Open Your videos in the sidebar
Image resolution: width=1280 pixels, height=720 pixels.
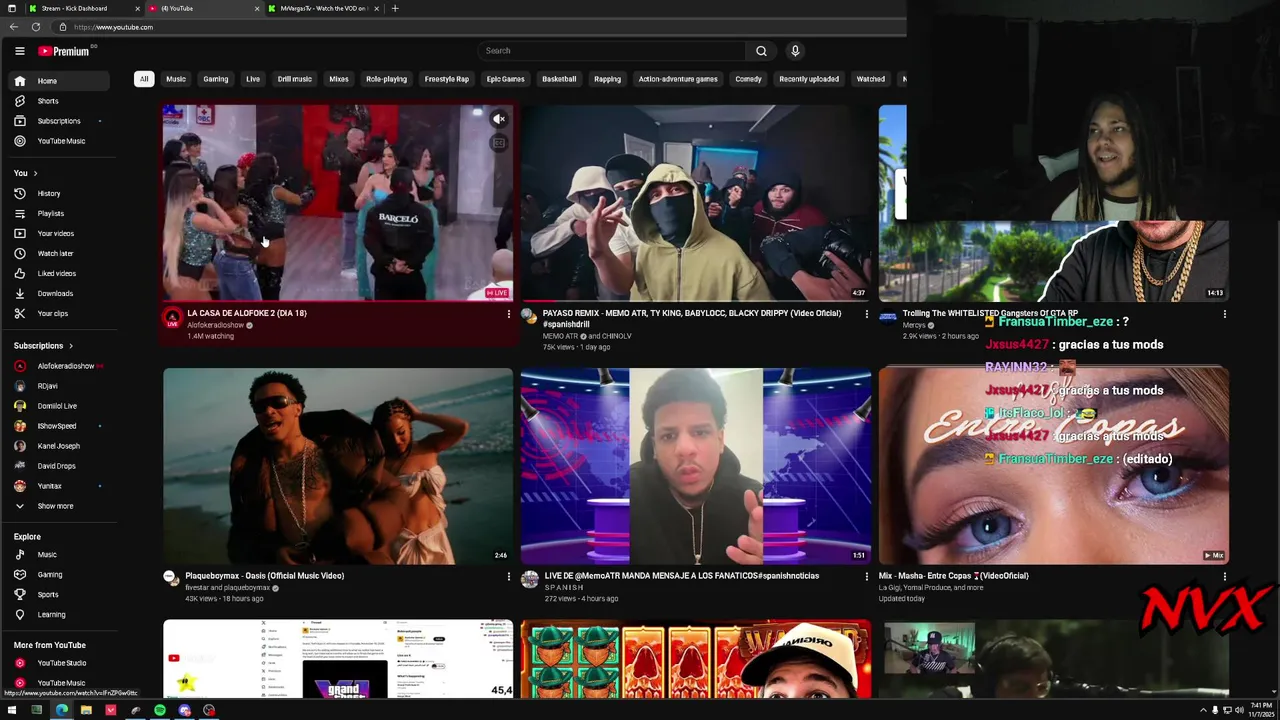59,233
